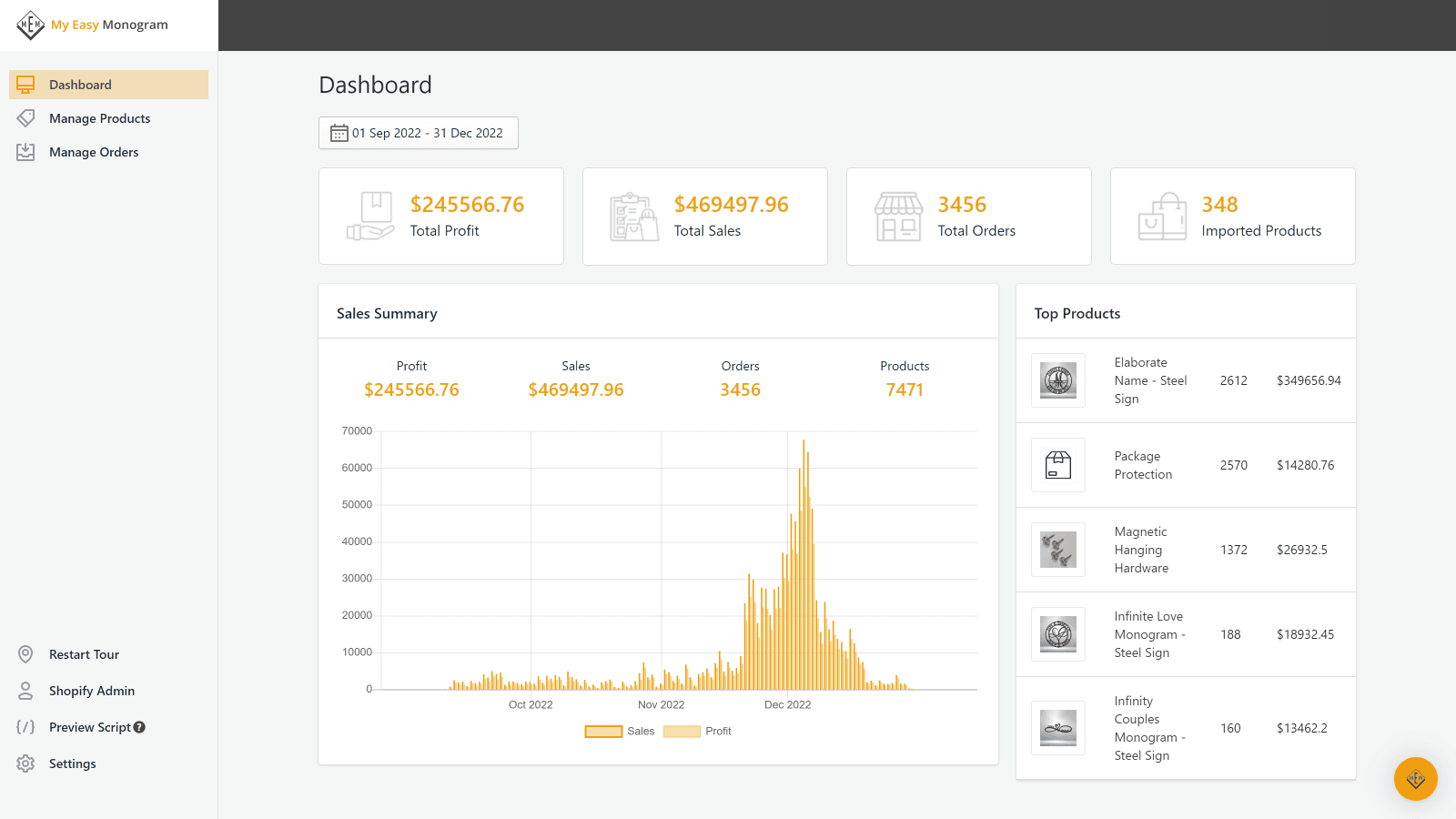Click the Elaborate Name - Steel Sign entry
The image size is (1456, 819).
click(x=1150, y=380)
